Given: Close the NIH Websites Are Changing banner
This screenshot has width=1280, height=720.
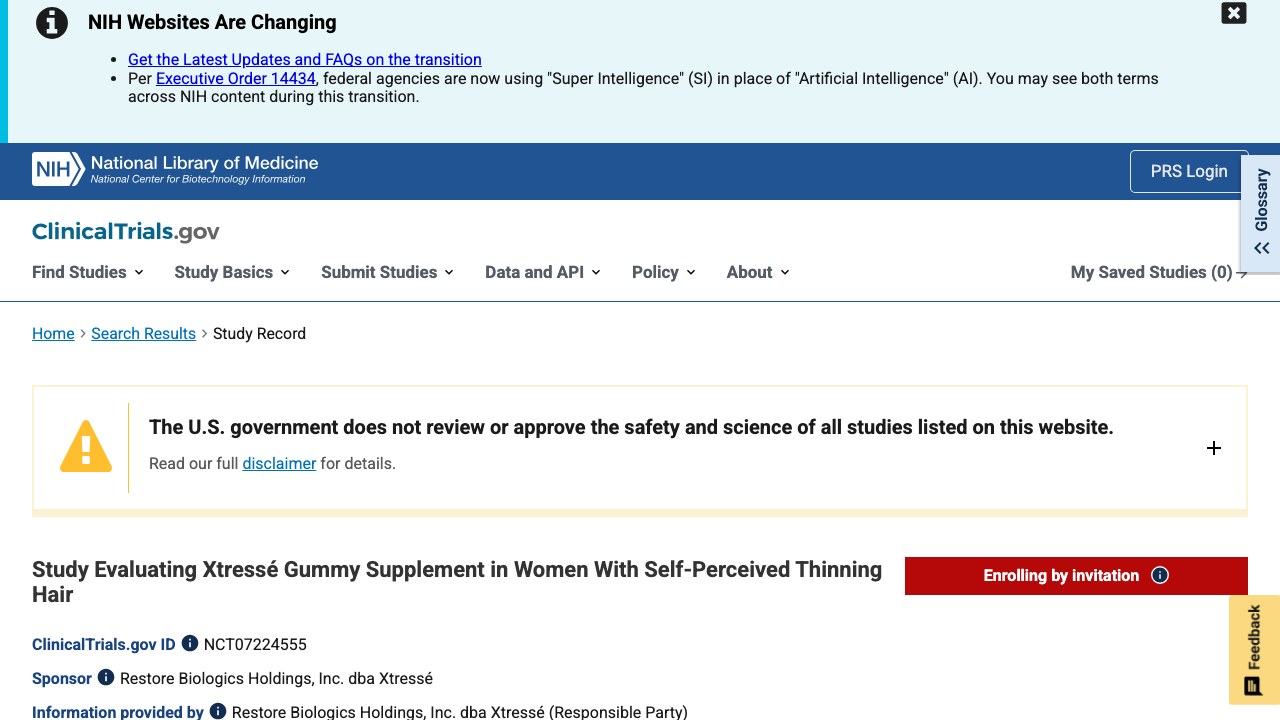Looking at the screenshot, I should tap(1234, 13).
